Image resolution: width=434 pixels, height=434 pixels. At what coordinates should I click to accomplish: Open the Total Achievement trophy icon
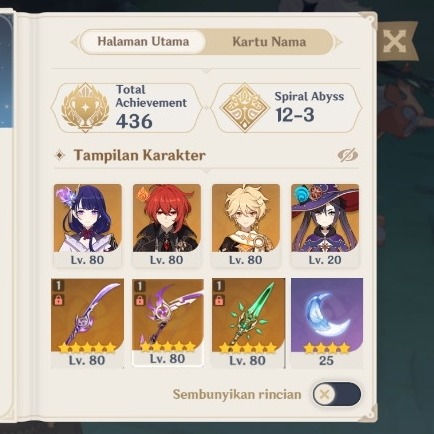click(x=85, y=107)
